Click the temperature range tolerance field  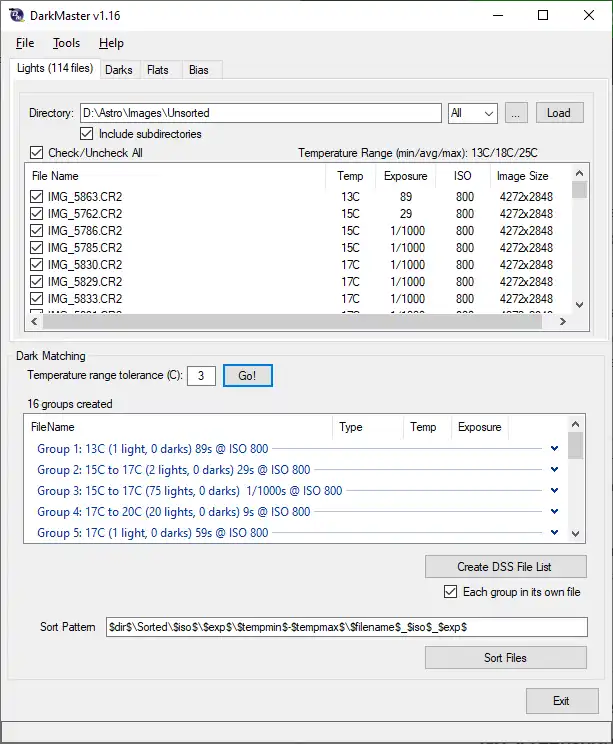(x=201, y=376)
